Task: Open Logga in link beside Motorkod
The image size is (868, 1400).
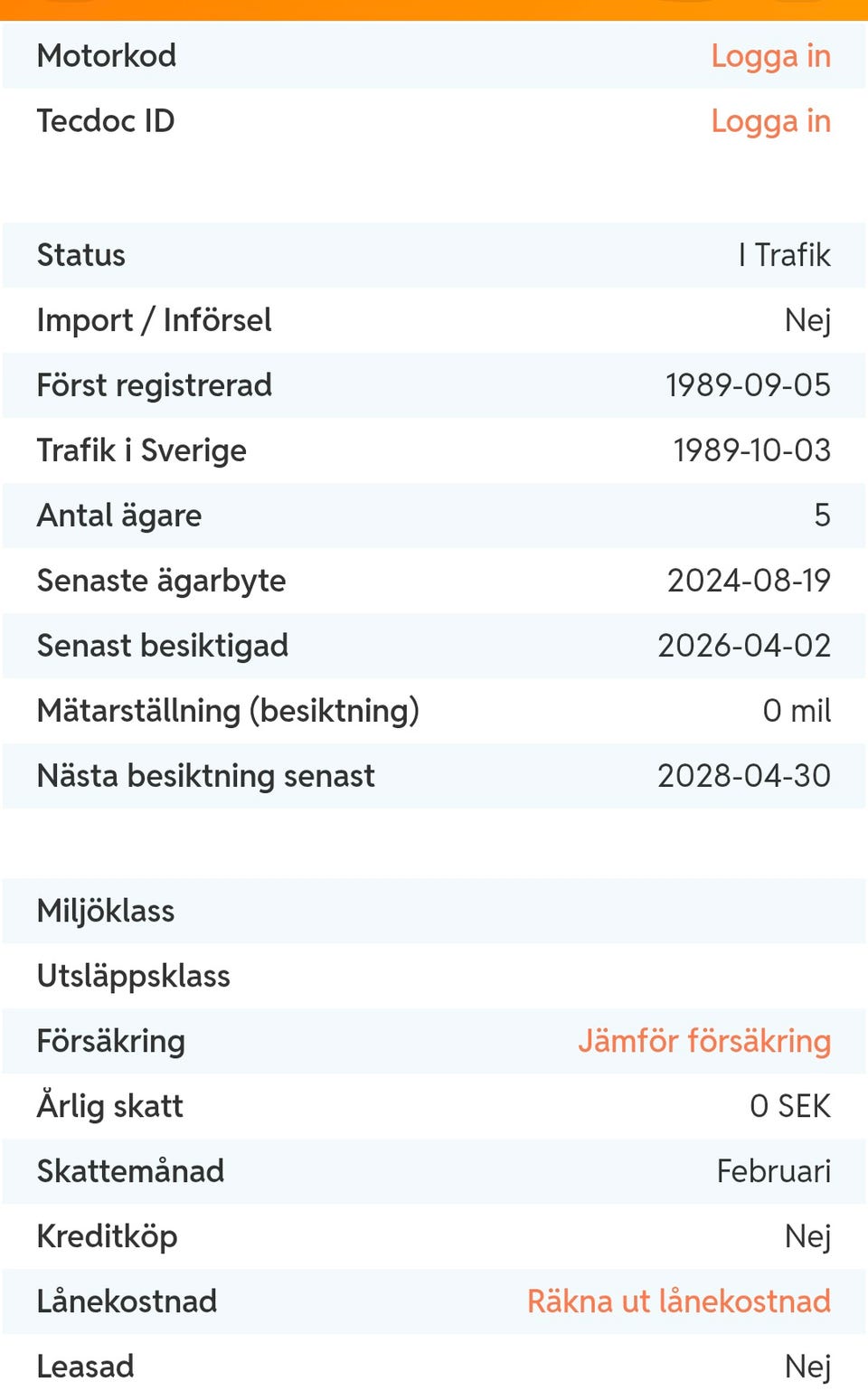Action: pyautogui.click(x=770, y=56)
